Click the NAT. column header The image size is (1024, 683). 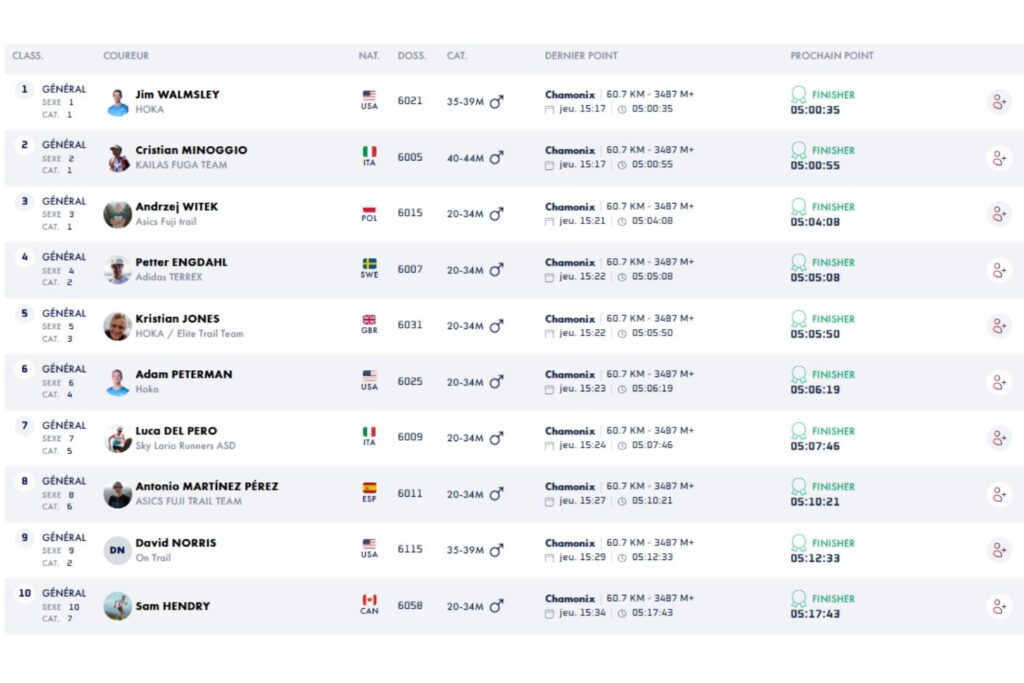pos(369,56)
